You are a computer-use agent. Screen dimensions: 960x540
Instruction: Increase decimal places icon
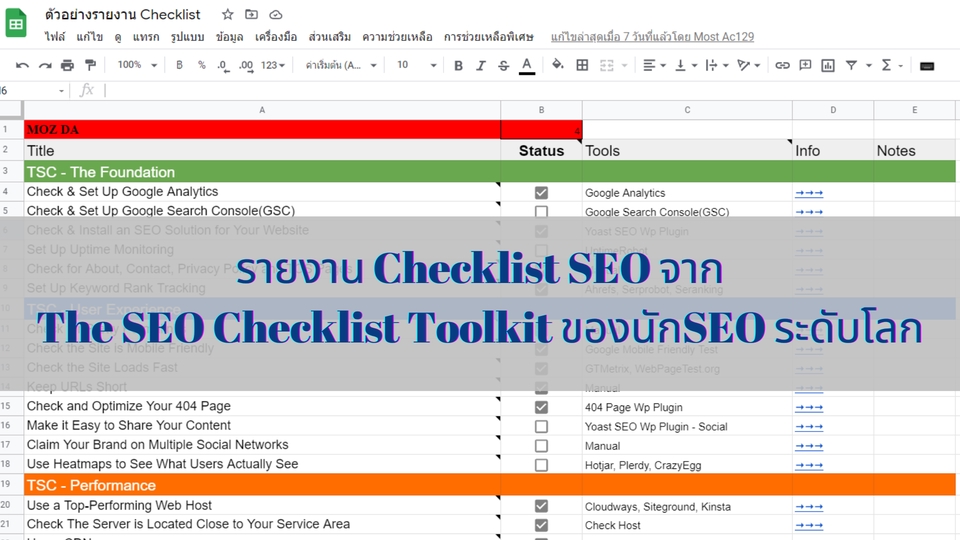click(x=246, y=66)
